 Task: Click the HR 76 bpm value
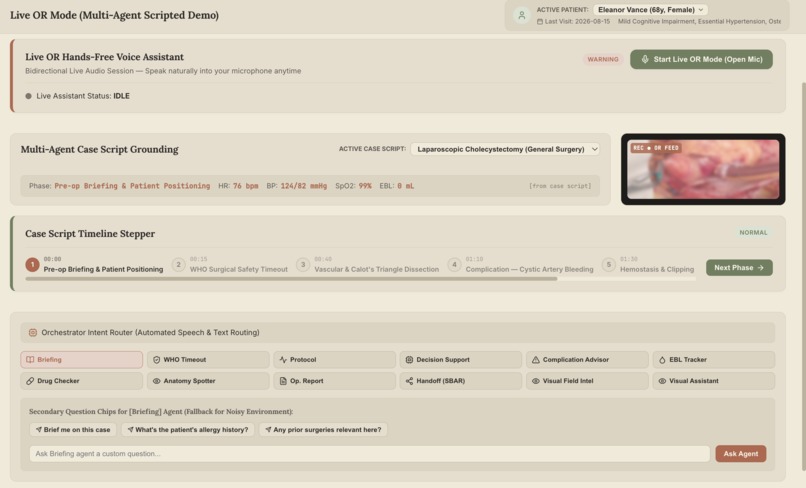point(245,186)
